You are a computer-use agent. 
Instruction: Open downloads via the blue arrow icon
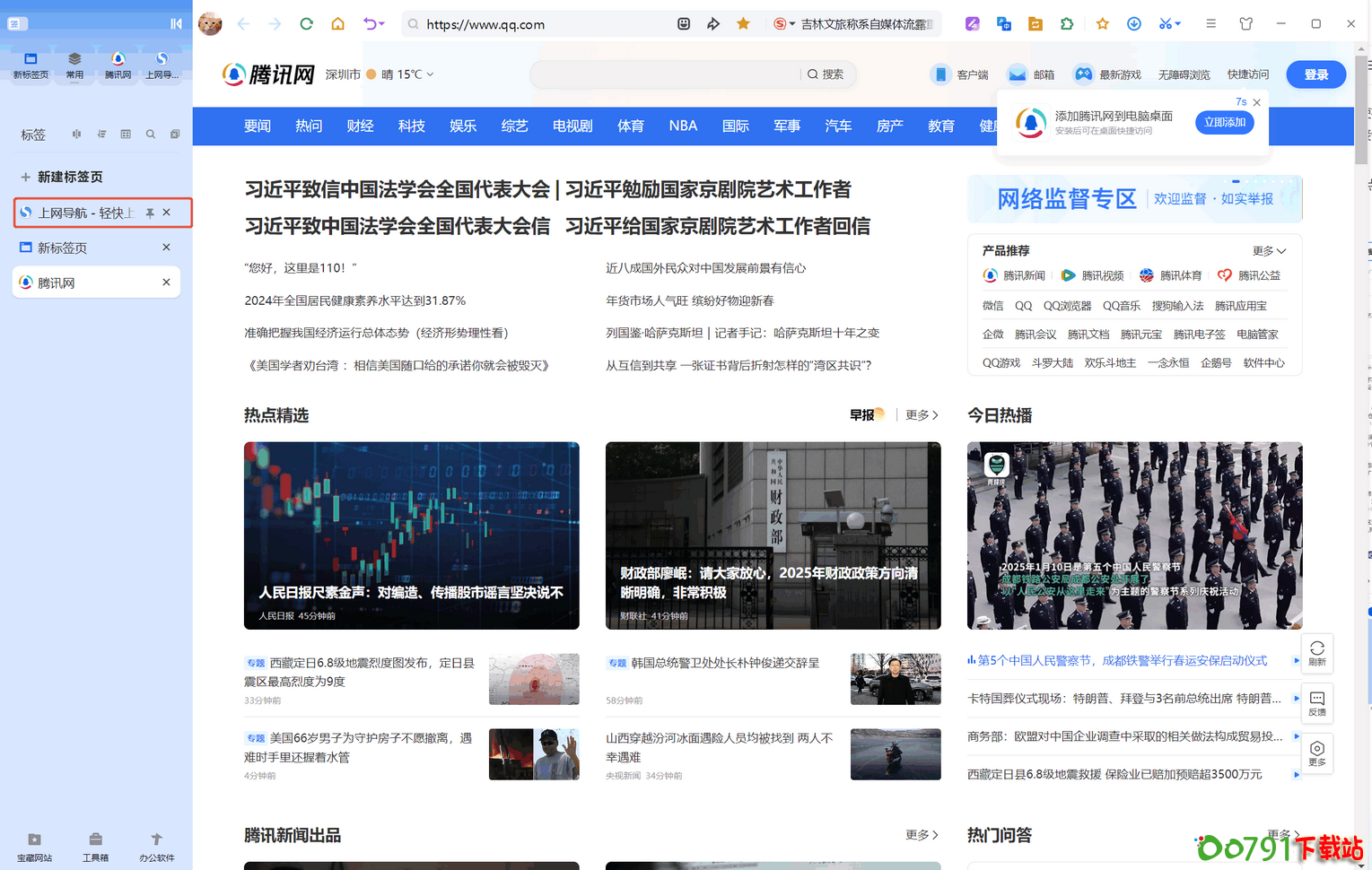click(1133, 23)
